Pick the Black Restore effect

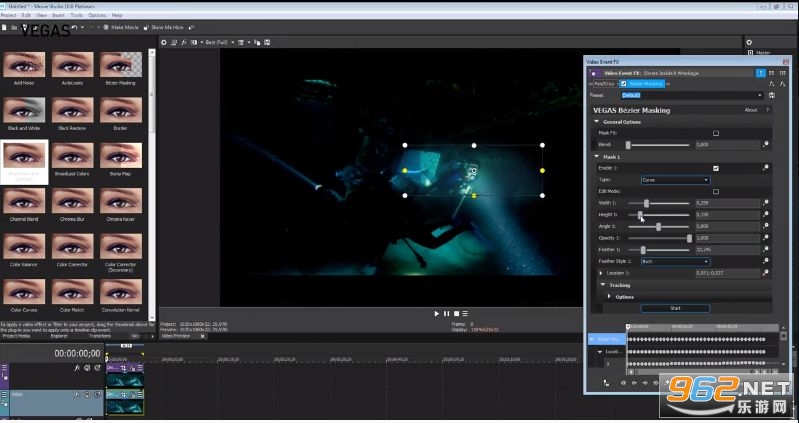pos(72,110)
